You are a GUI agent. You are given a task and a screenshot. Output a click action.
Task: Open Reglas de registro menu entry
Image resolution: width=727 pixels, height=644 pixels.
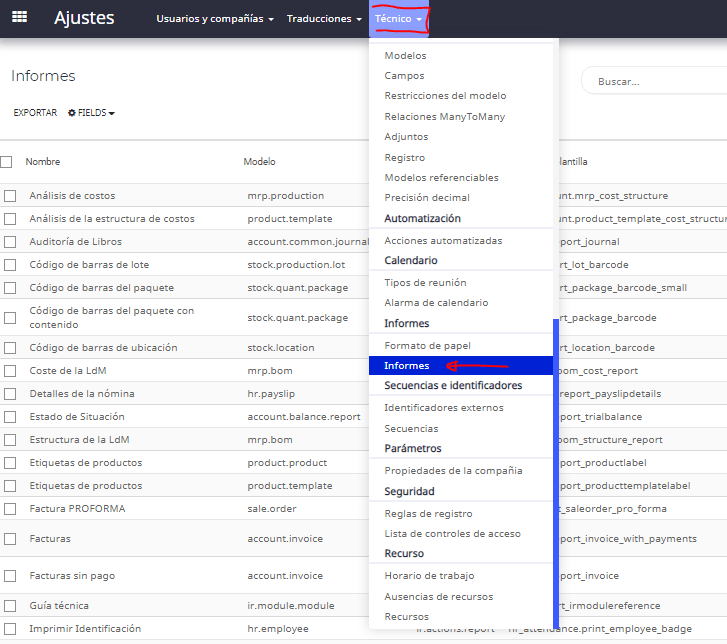pyautogui.click(x=428, y=514)
